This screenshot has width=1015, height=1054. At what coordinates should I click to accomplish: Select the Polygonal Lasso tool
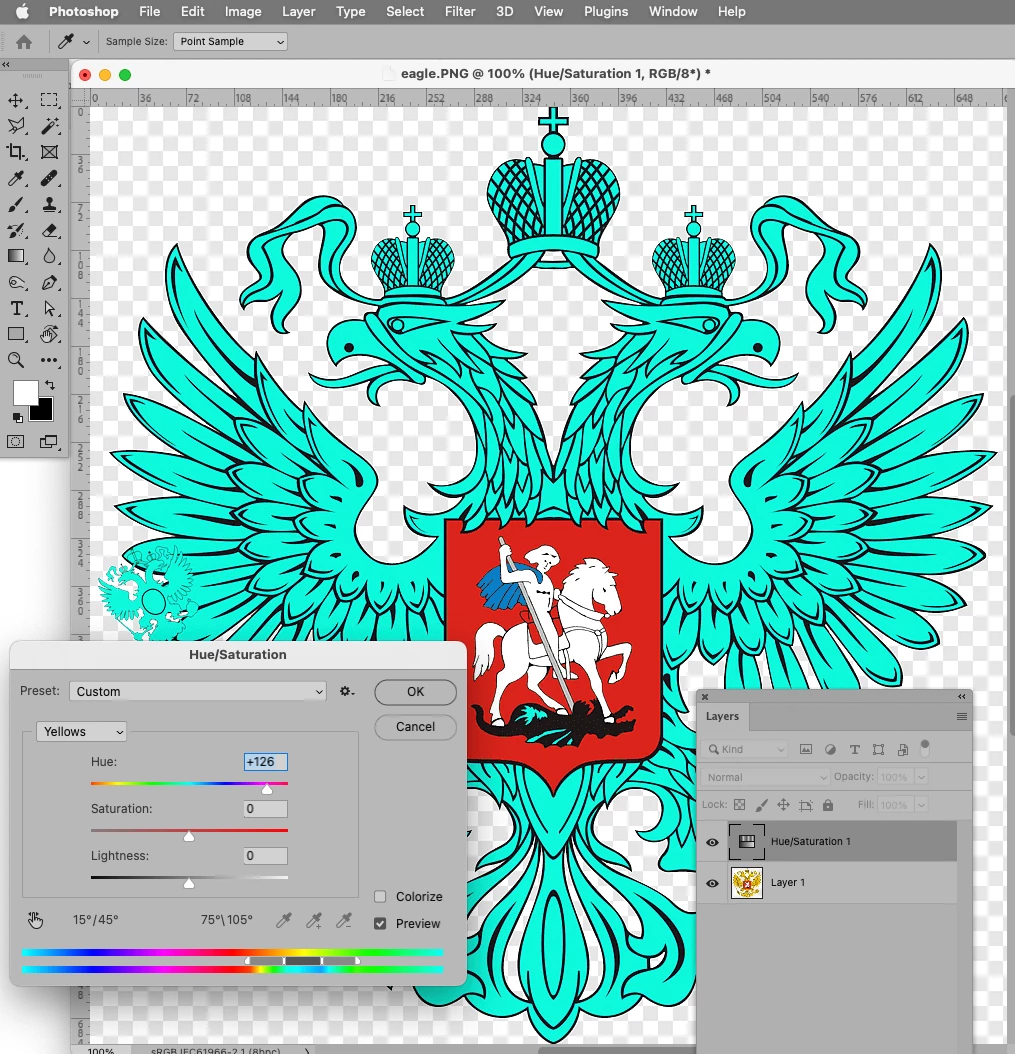point(16,126)
